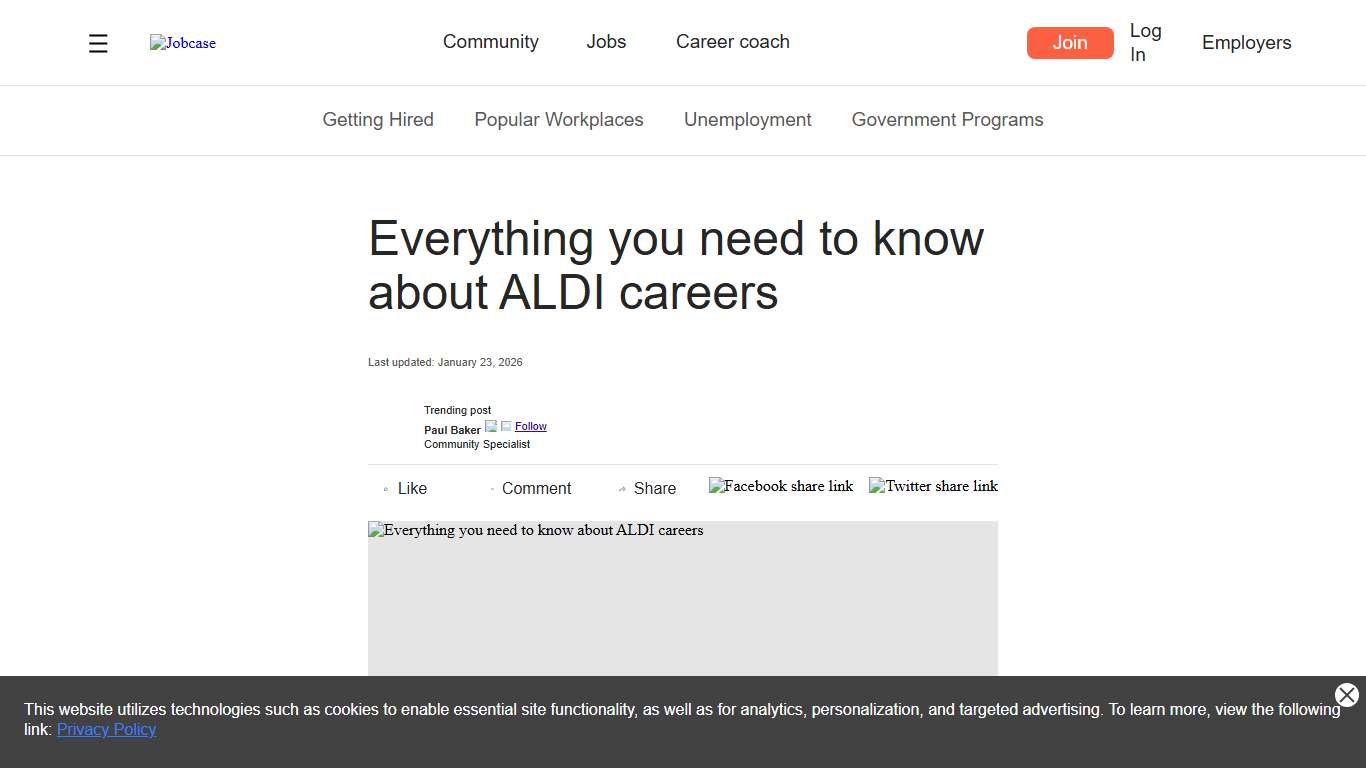1366x768 pixels.
Task: Follow community specialist Paul Baker
Action: coord(531,426)
